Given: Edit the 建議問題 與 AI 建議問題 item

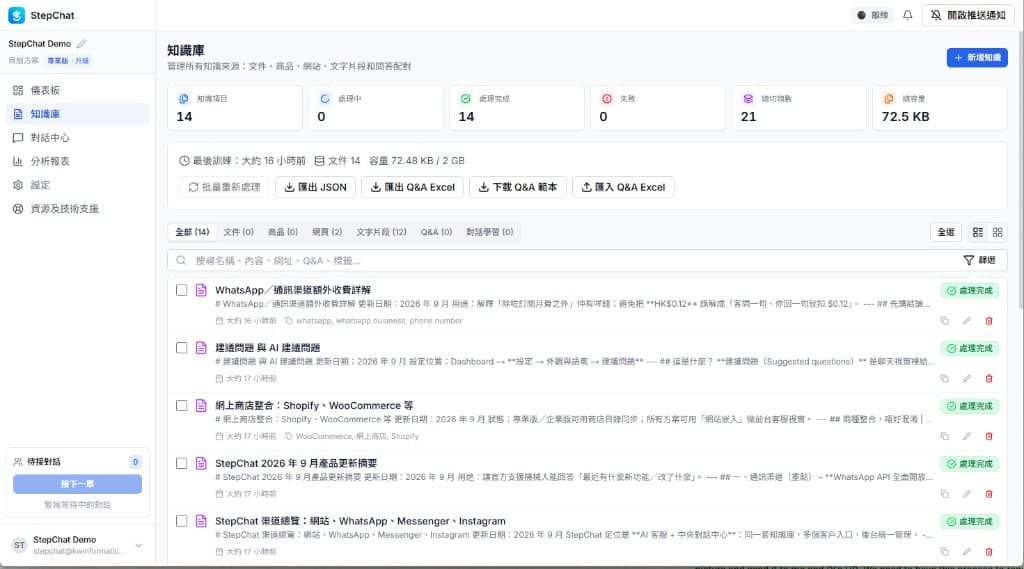Looking at the screenshot, I should (967, 378).
